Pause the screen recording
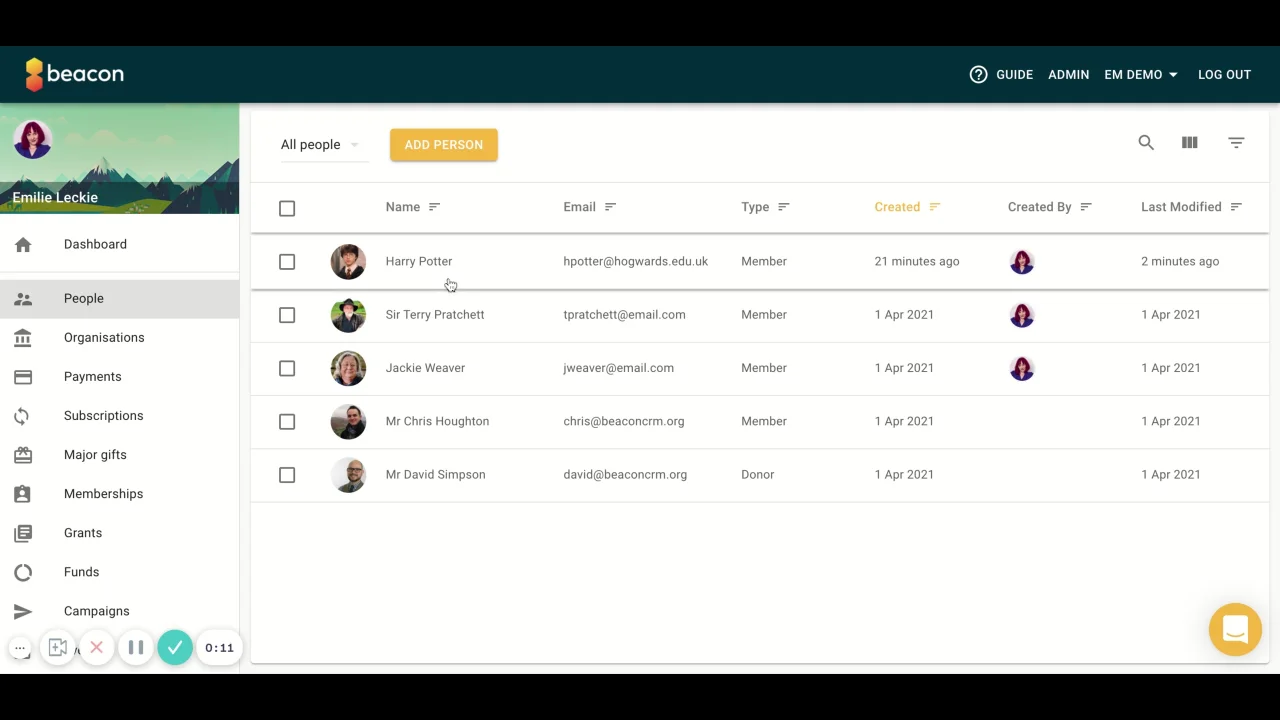 [x=136, y=648]
